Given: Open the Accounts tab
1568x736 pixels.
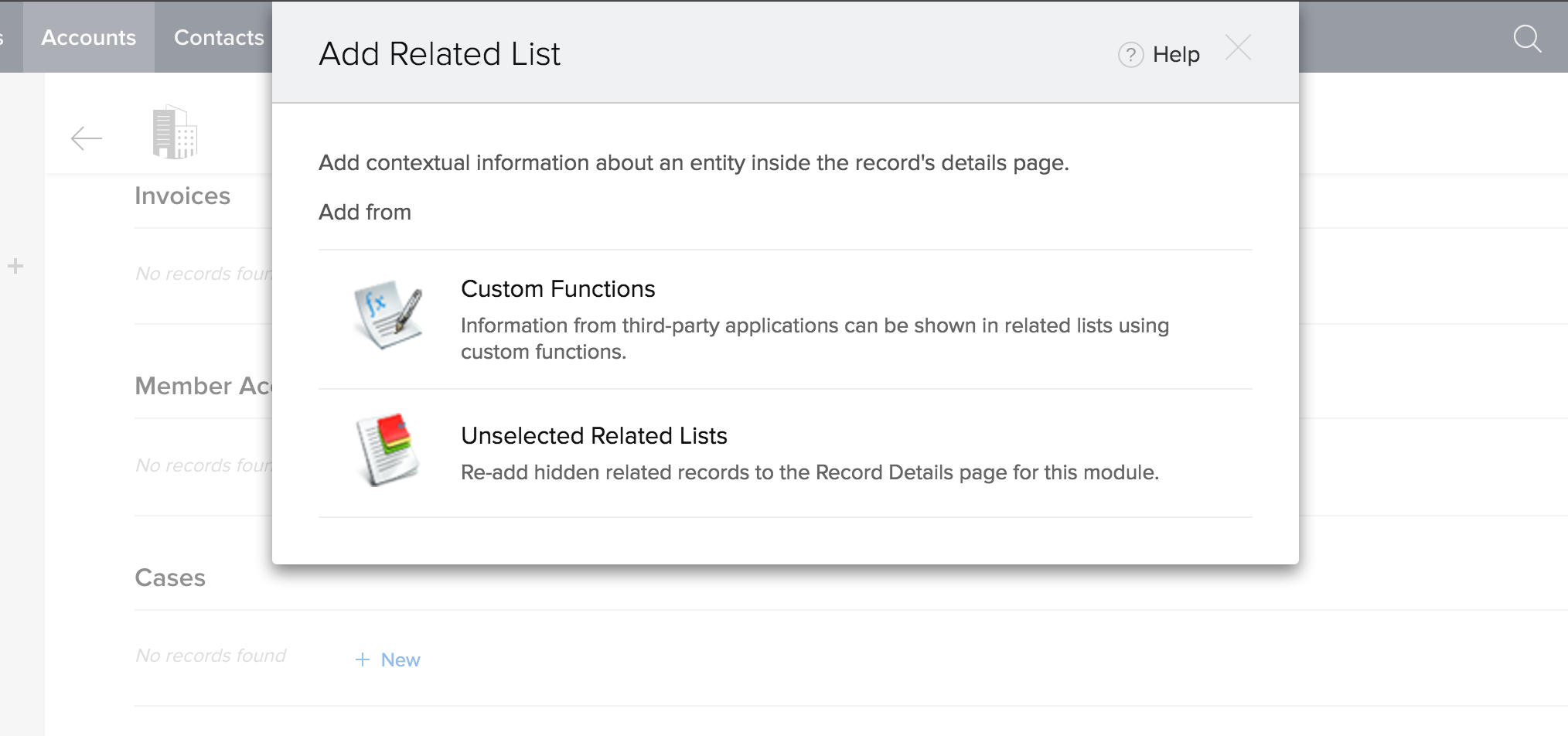Looking at the screenshot, I should pyautogui.click(x=89, y=37).
